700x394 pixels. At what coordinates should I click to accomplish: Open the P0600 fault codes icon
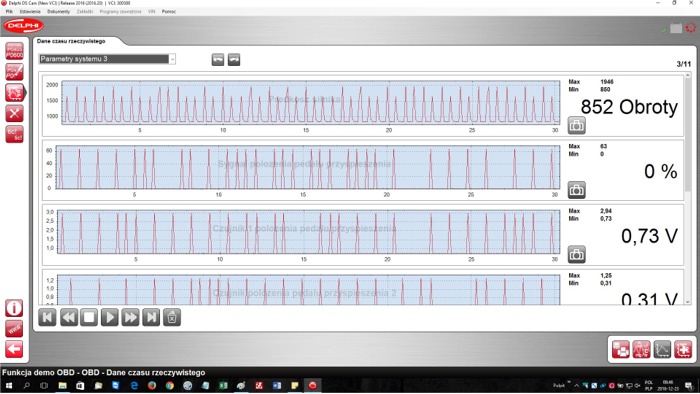(14, 51)
